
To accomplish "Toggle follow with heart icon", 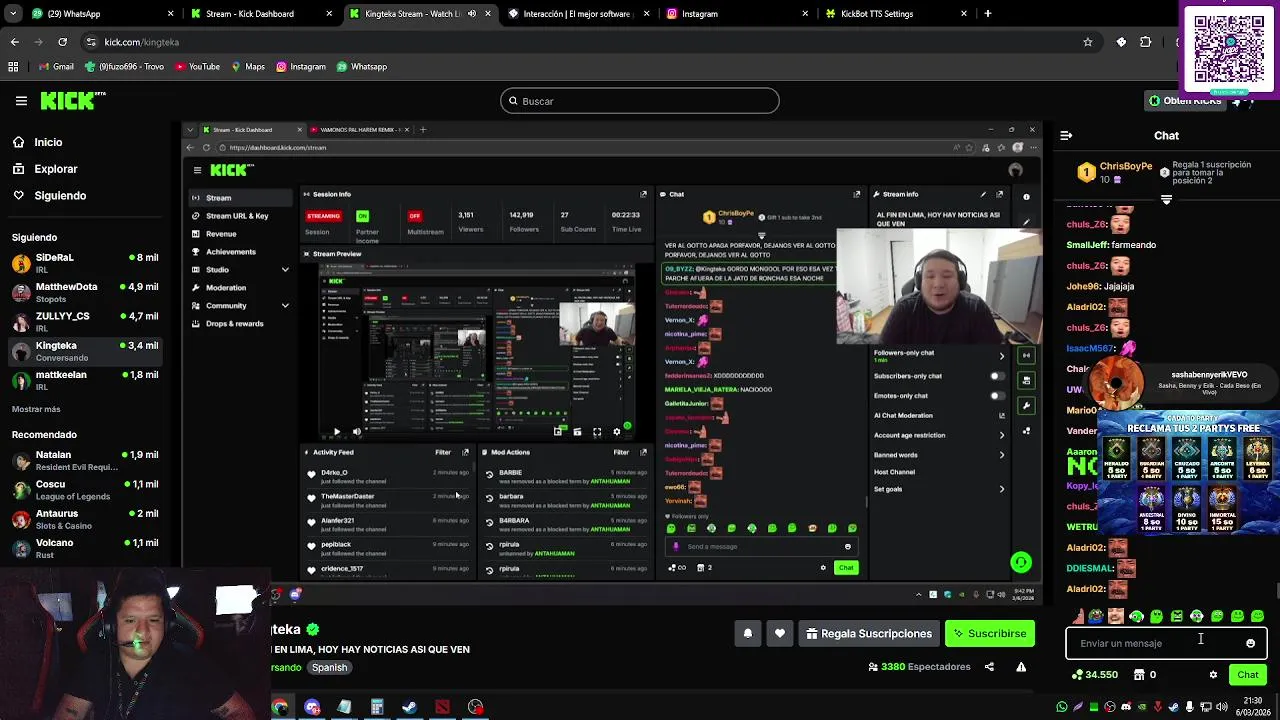I will coord(780,633).
